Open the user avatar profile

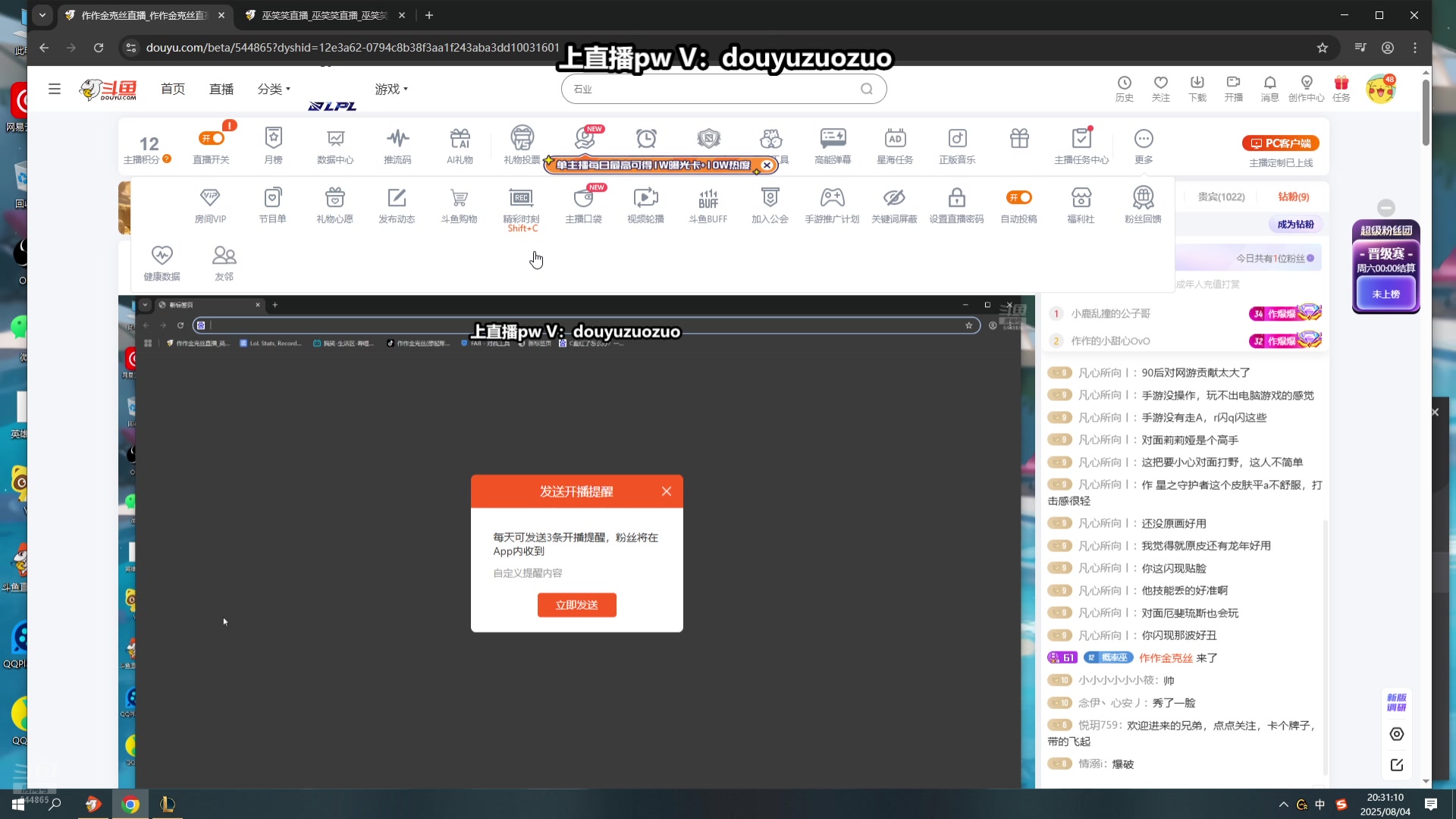pyautogui.click(x=1380, y=89)
